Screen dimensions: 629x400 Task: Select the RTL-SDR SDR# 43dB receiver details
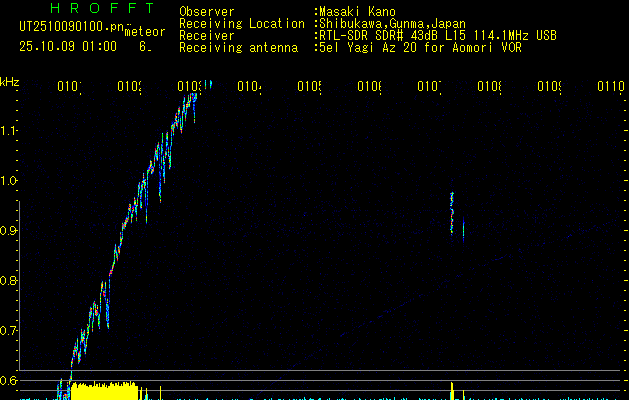click(438, 36)
